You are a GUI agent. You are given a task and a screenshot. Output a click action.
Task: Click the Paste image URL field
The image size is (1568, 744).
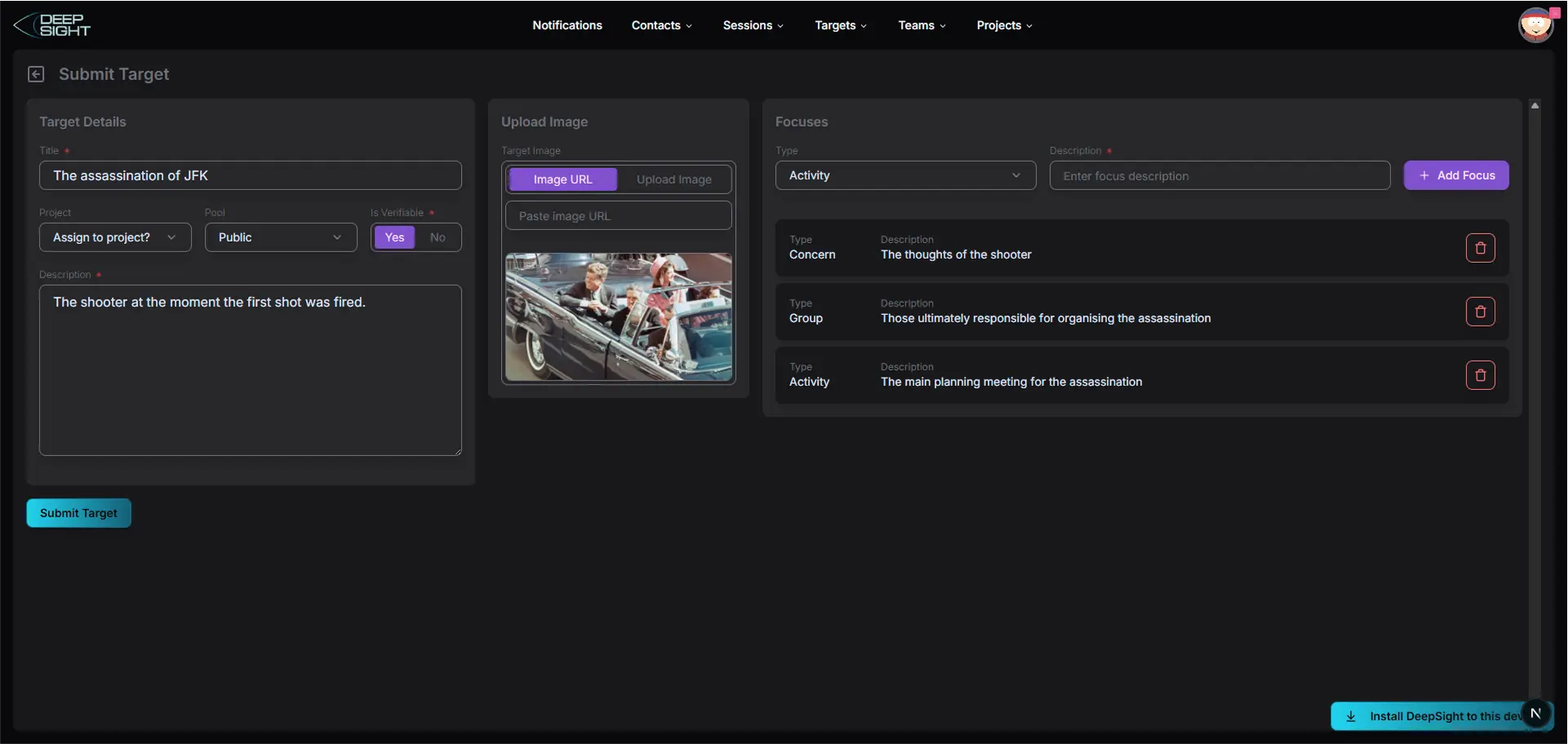point(619,216)
